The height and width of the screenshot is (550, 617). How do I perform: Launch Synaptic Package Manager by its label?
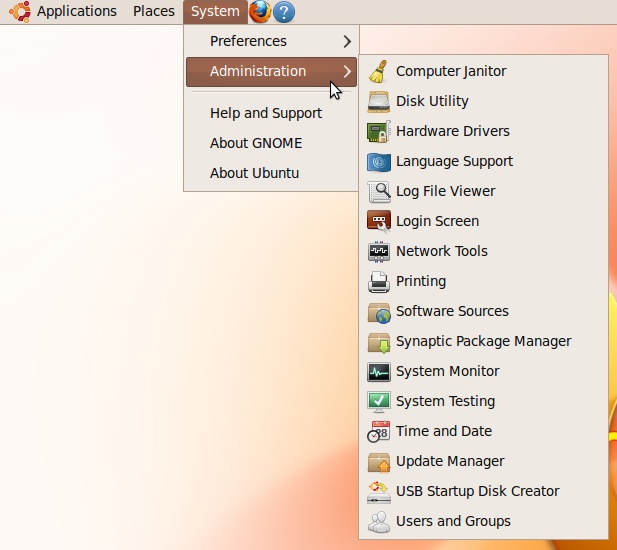[x=484, y=341]
